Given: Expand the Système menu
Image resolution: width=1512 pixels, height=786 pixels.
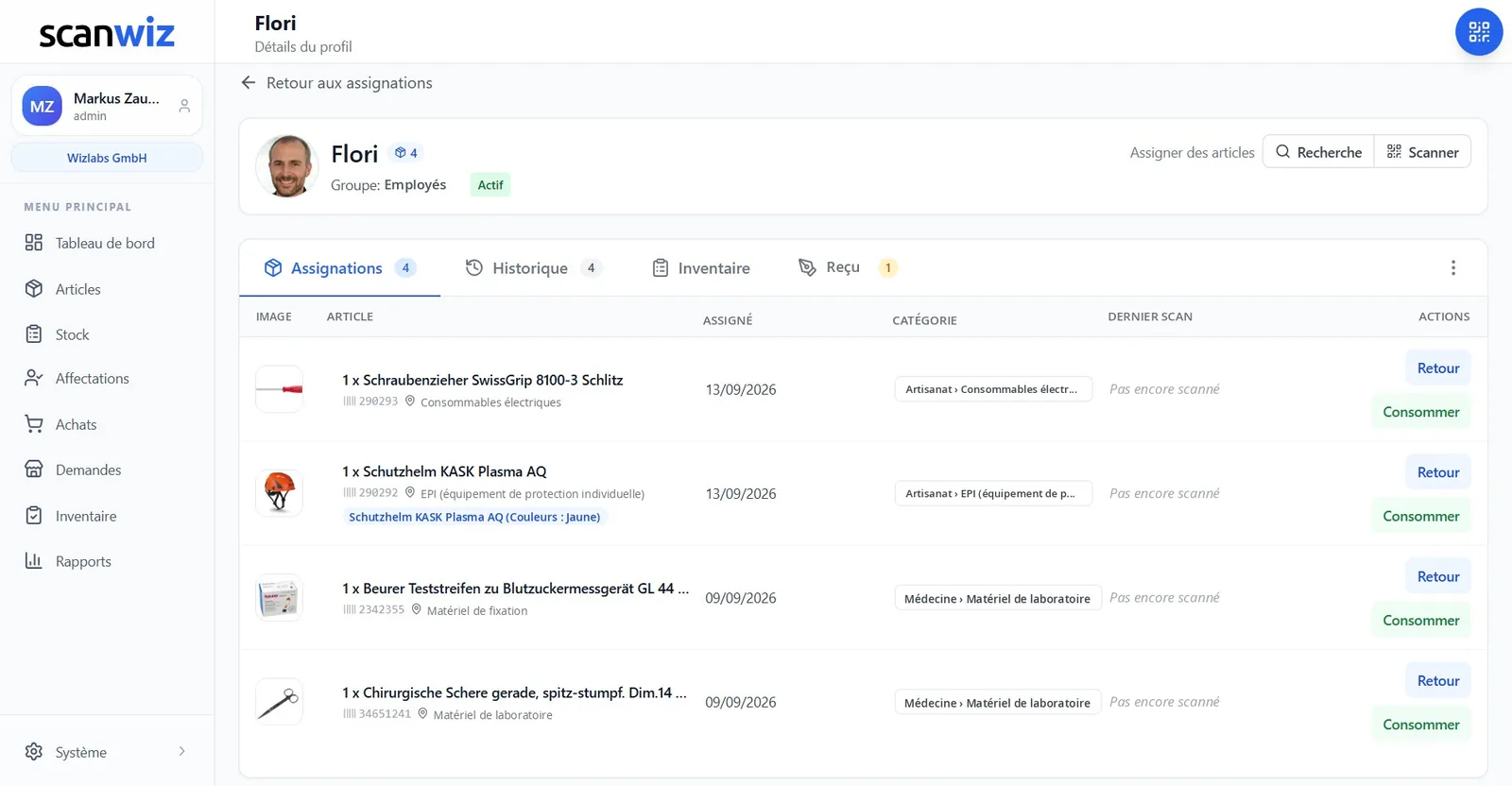Looking at the screenshot, I should coord(107,752).
